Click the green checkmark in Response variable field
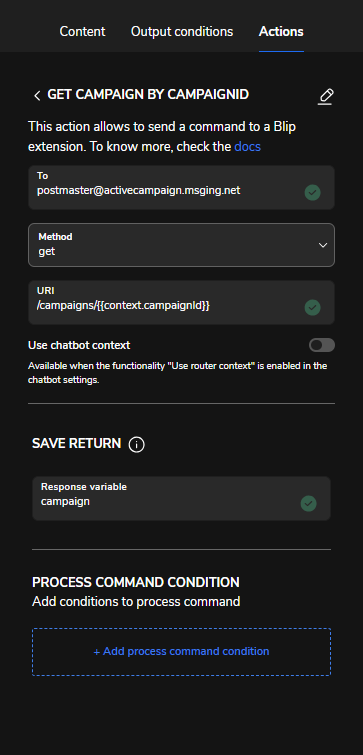 click(309, 504)
